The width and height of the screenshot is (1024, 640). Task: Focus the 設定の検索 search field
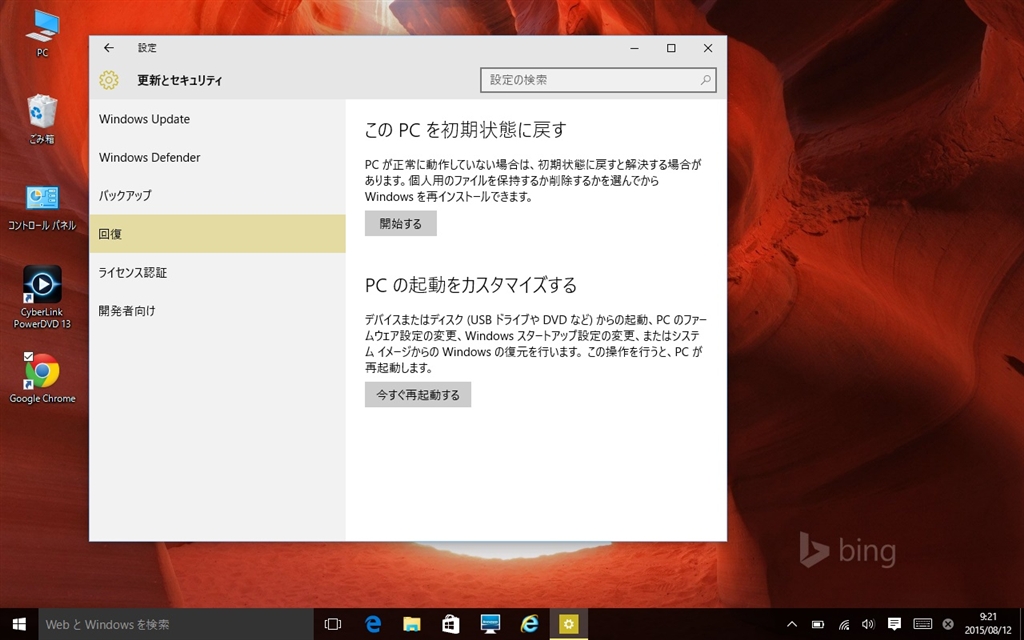[598, 80]
